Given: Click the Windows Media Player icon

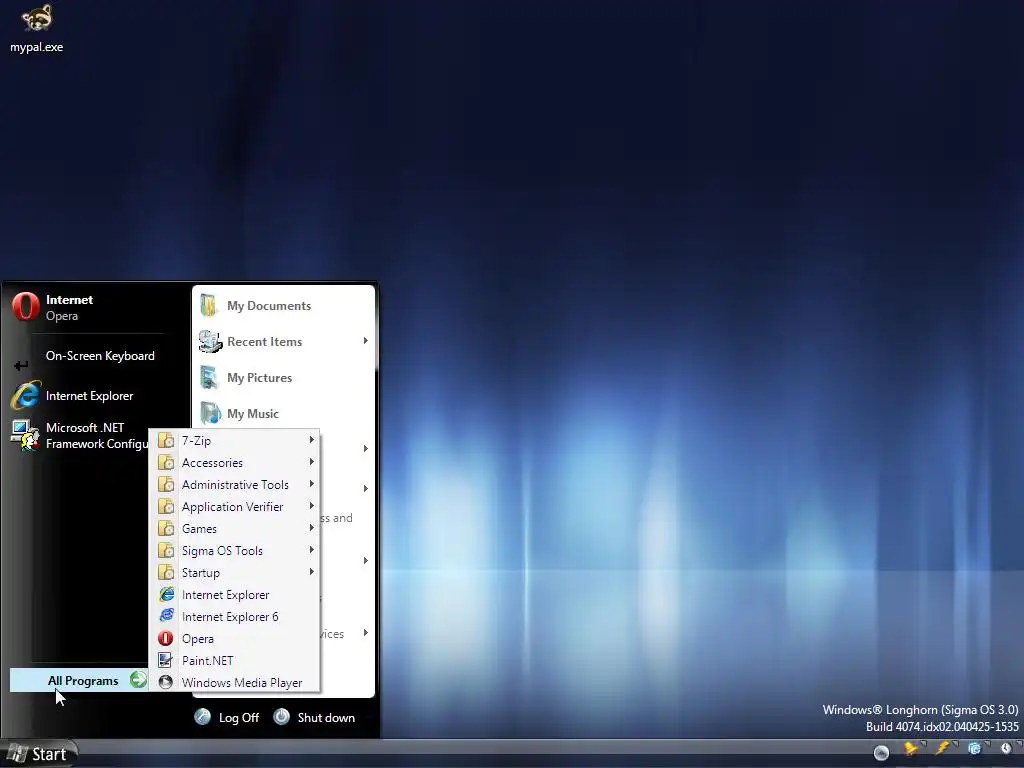Looking at the screenshot, I should click(x=166, y=682).
